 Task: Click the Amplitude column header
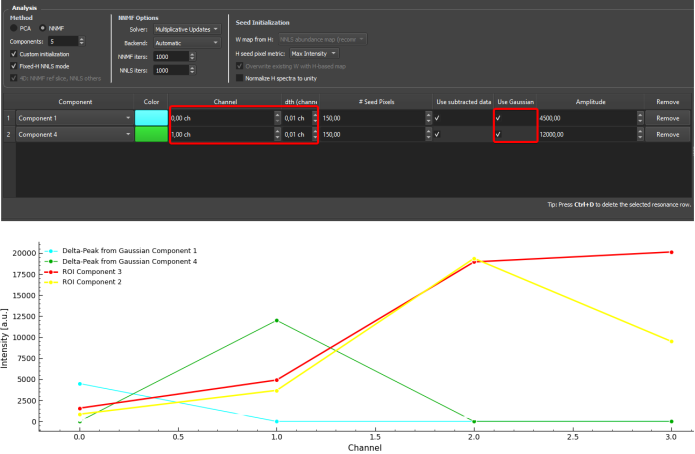590,102
